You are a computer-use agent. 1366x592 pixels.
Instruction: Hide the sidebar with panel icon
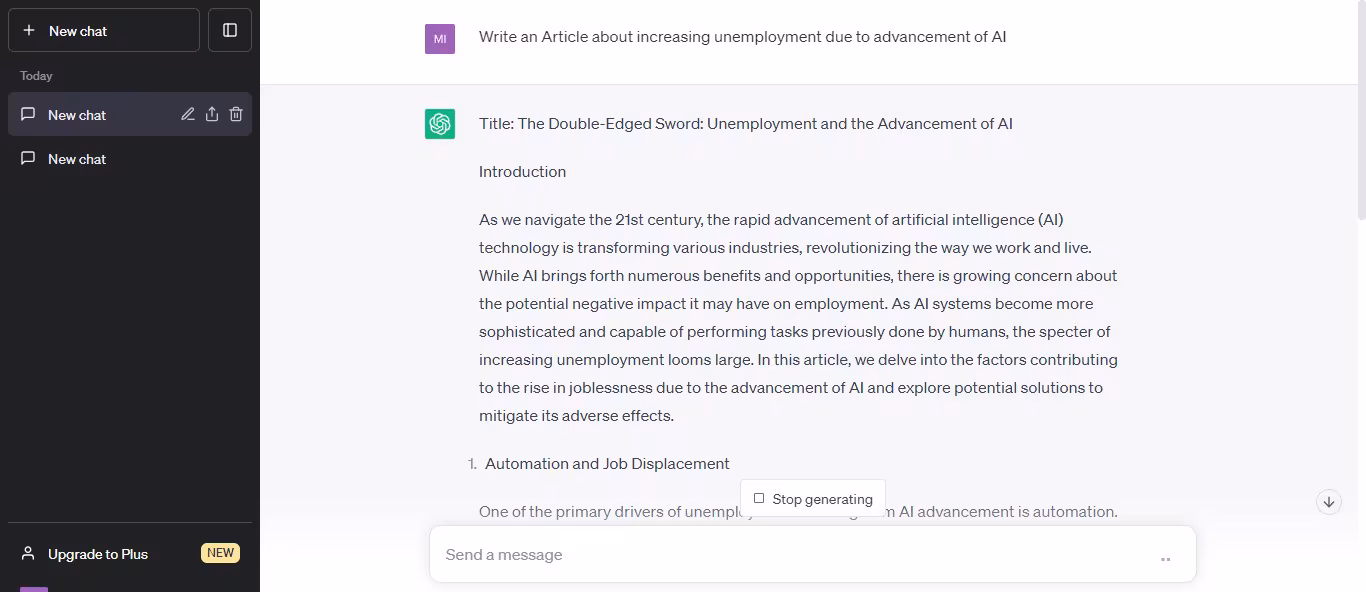pos(230,31)
